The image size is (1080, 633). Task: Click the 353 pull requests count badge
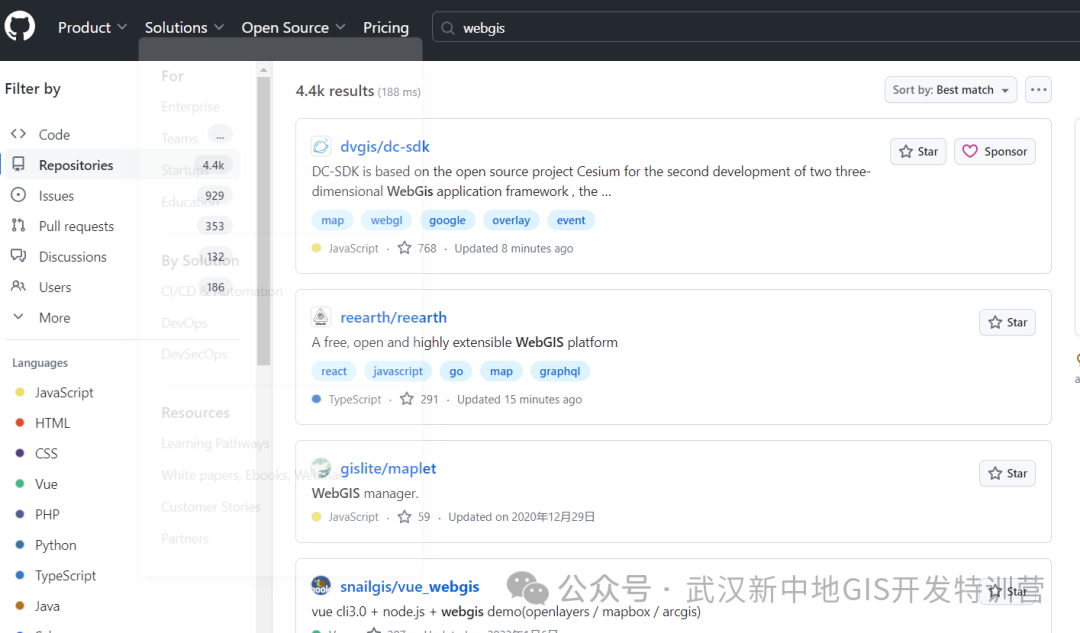point(215,226)
